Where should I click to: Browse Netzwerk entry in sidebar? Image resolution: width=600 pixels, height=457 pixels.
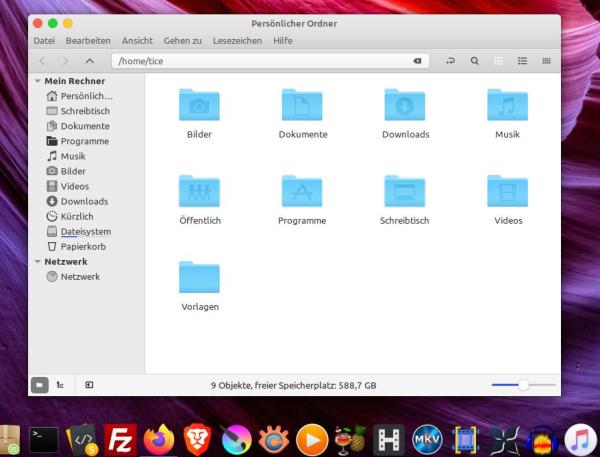[x=73, y=277]
